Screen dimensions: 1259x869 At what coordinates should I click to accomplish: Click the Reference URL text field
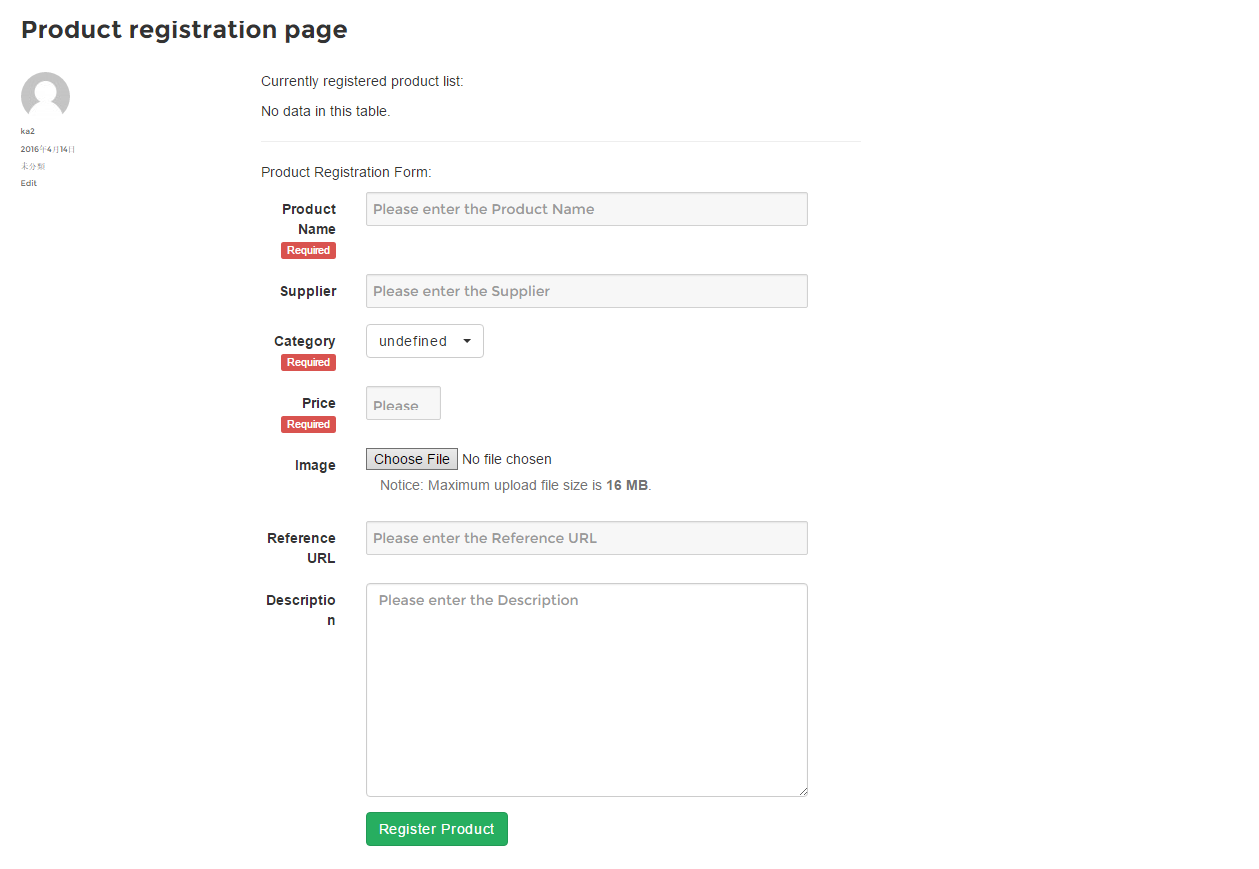(x=586, y=538)
